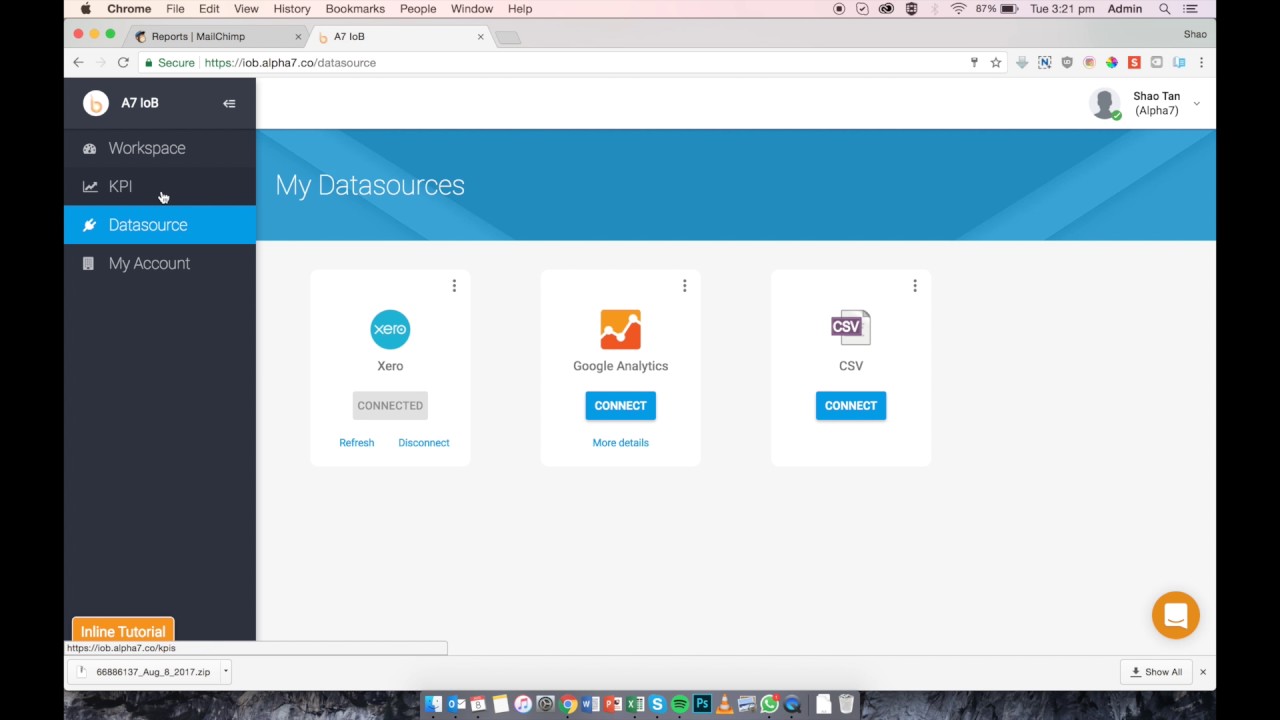Click the Xero CONNECTED status button
This screenshot has width=1280, height=720.
coord(390,405)
